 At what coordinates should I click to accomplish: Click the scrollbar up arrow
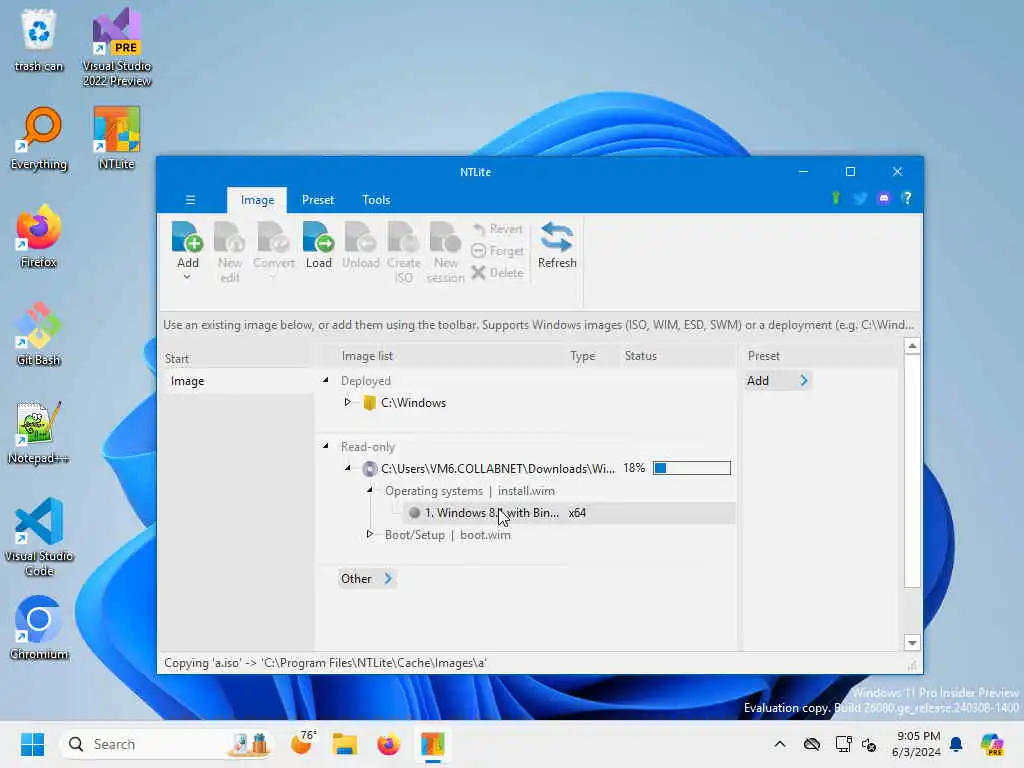[x=912, y=345]
